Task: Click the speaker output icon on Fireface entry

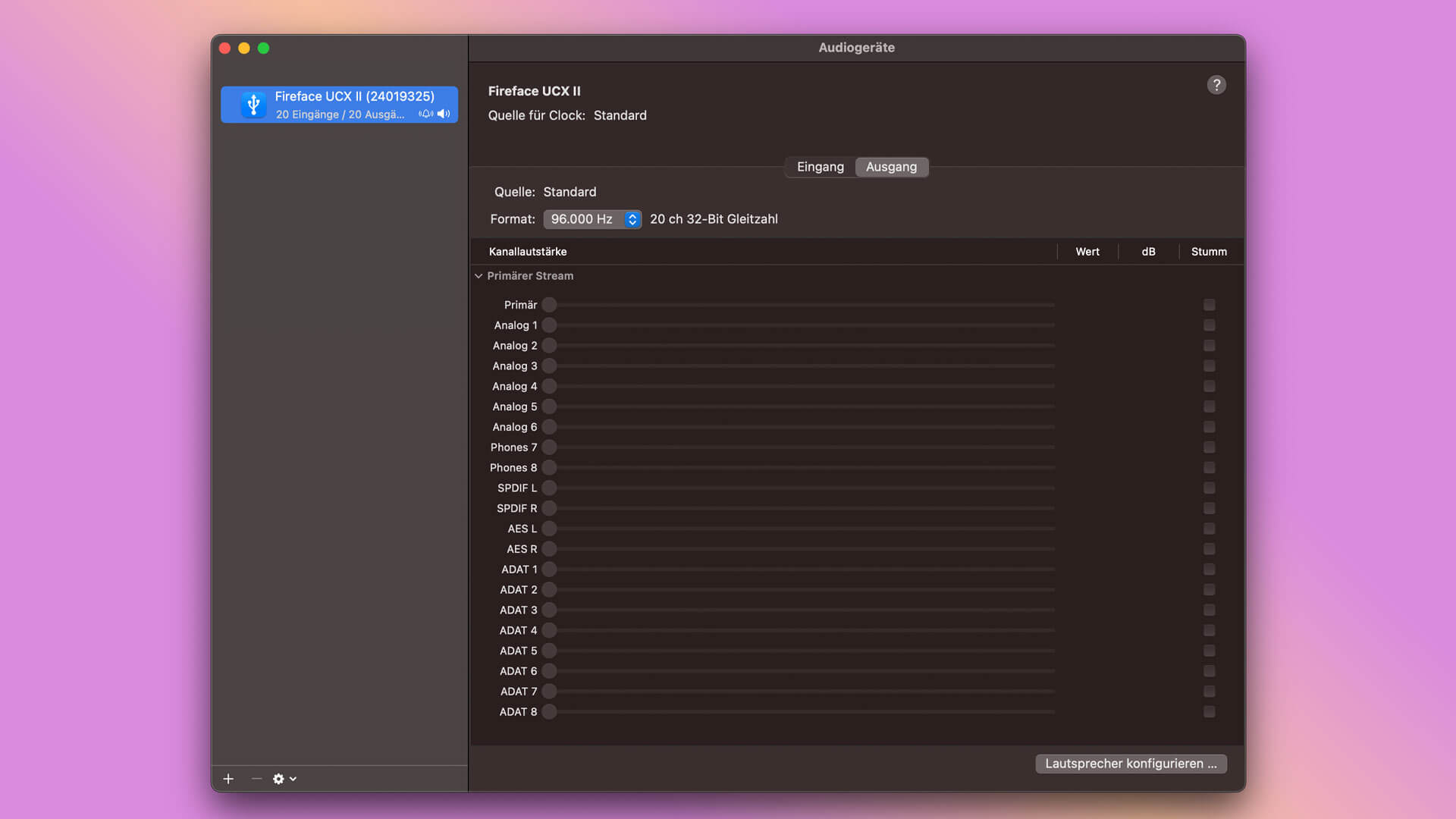Action: 444,115
